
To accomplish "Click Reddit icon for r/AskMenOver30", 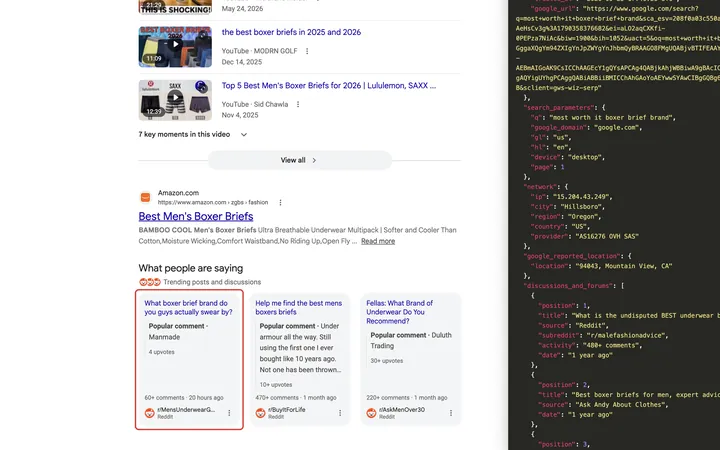I will [x=371, y=413].
